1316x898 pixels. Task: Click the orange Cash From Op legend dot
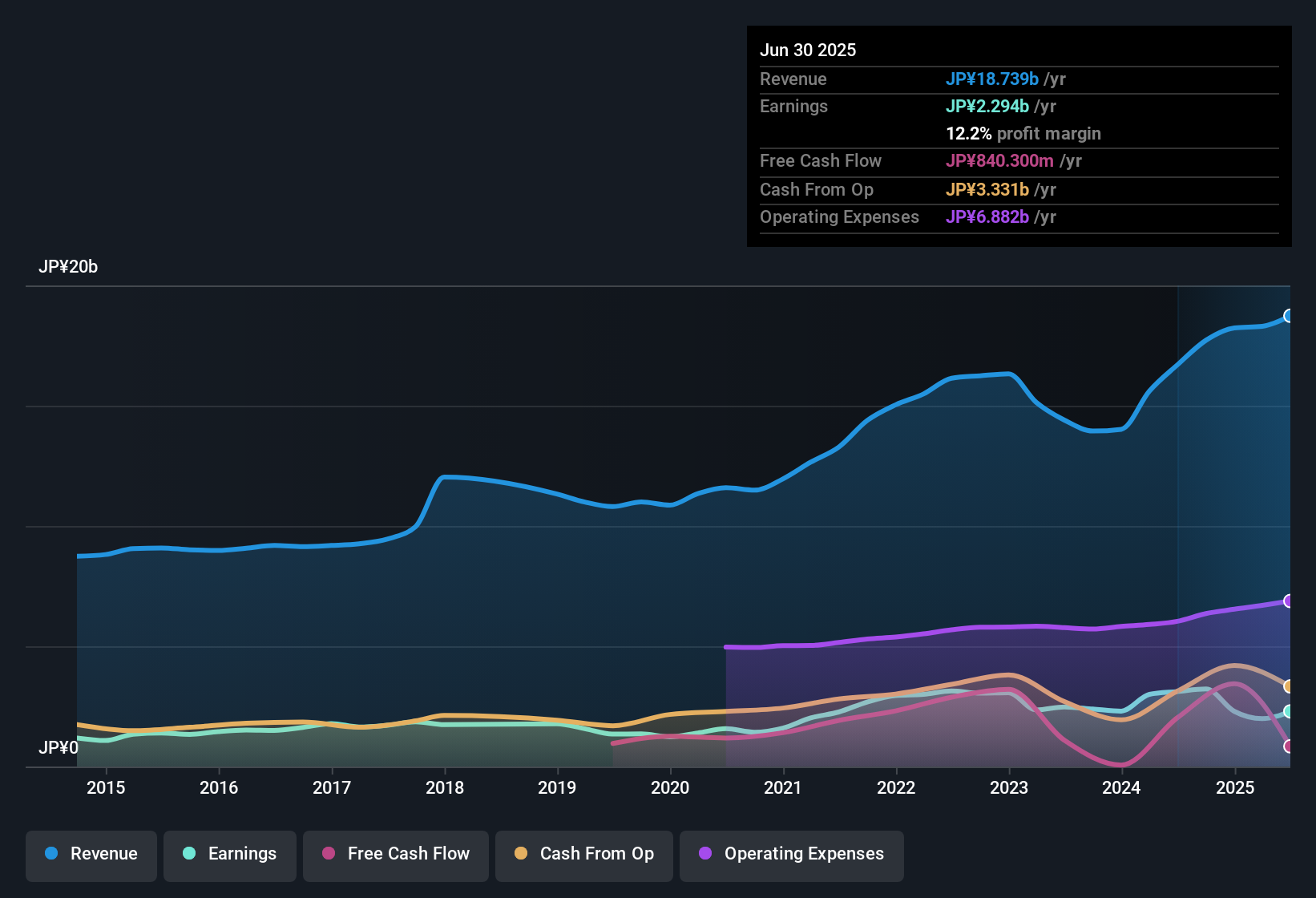click(521, 854)
